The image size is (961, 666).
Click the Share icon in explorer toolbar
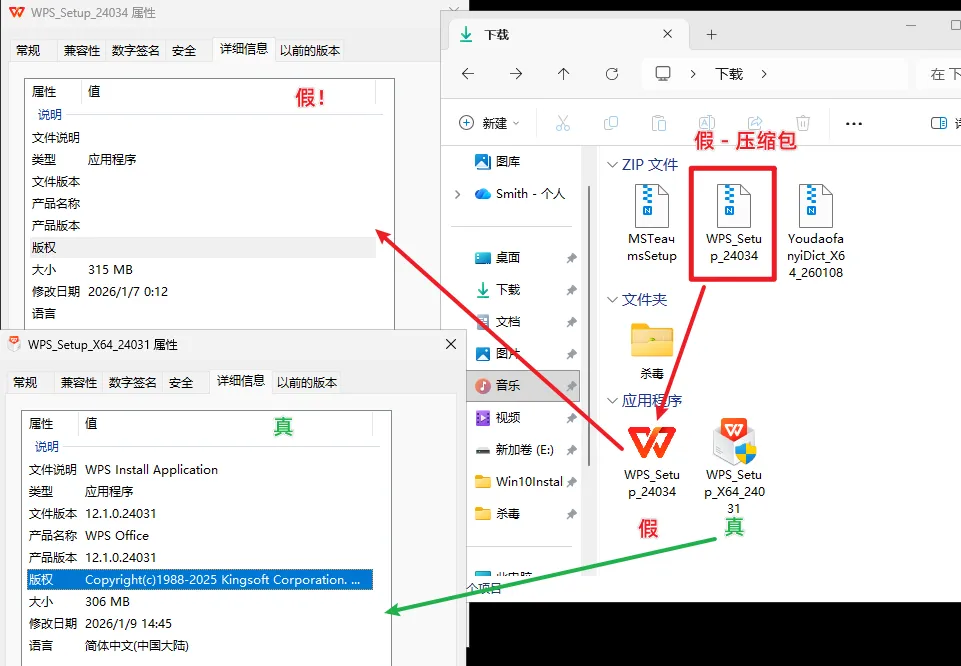(x=754, y=123)
